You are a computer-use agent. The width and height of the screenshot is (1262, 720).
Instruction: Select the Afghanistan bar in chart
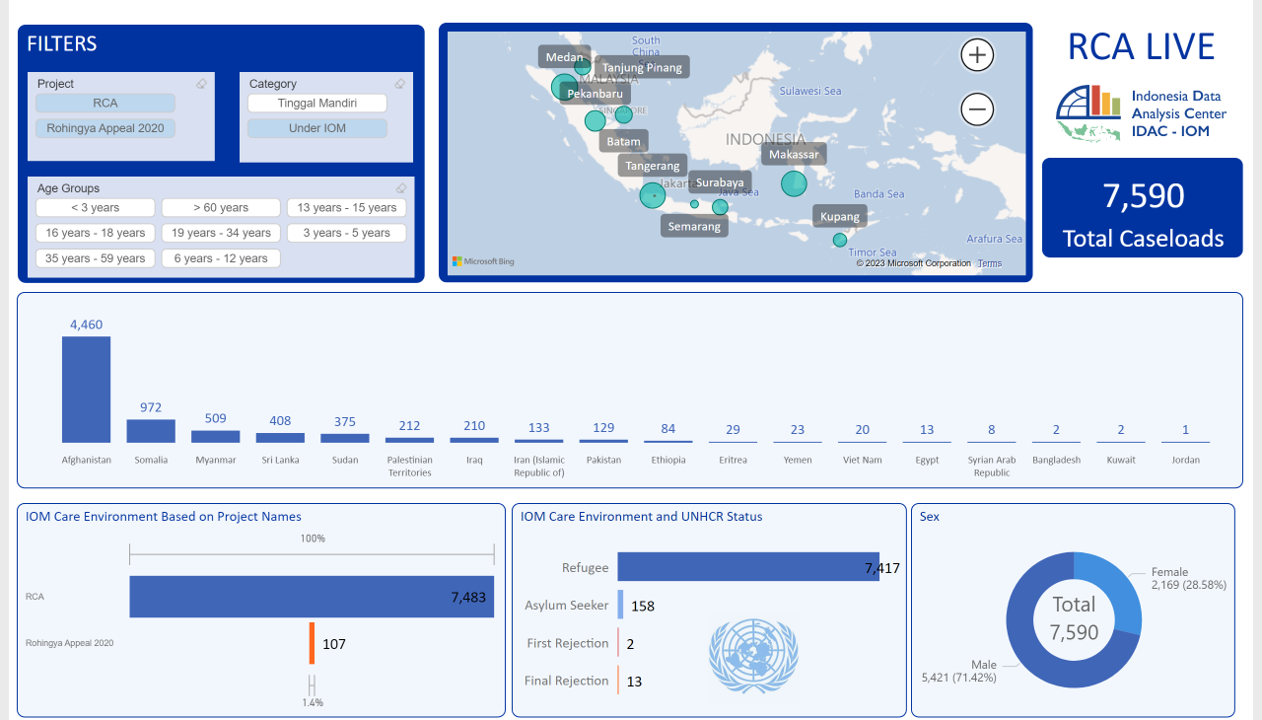point(86,389)
